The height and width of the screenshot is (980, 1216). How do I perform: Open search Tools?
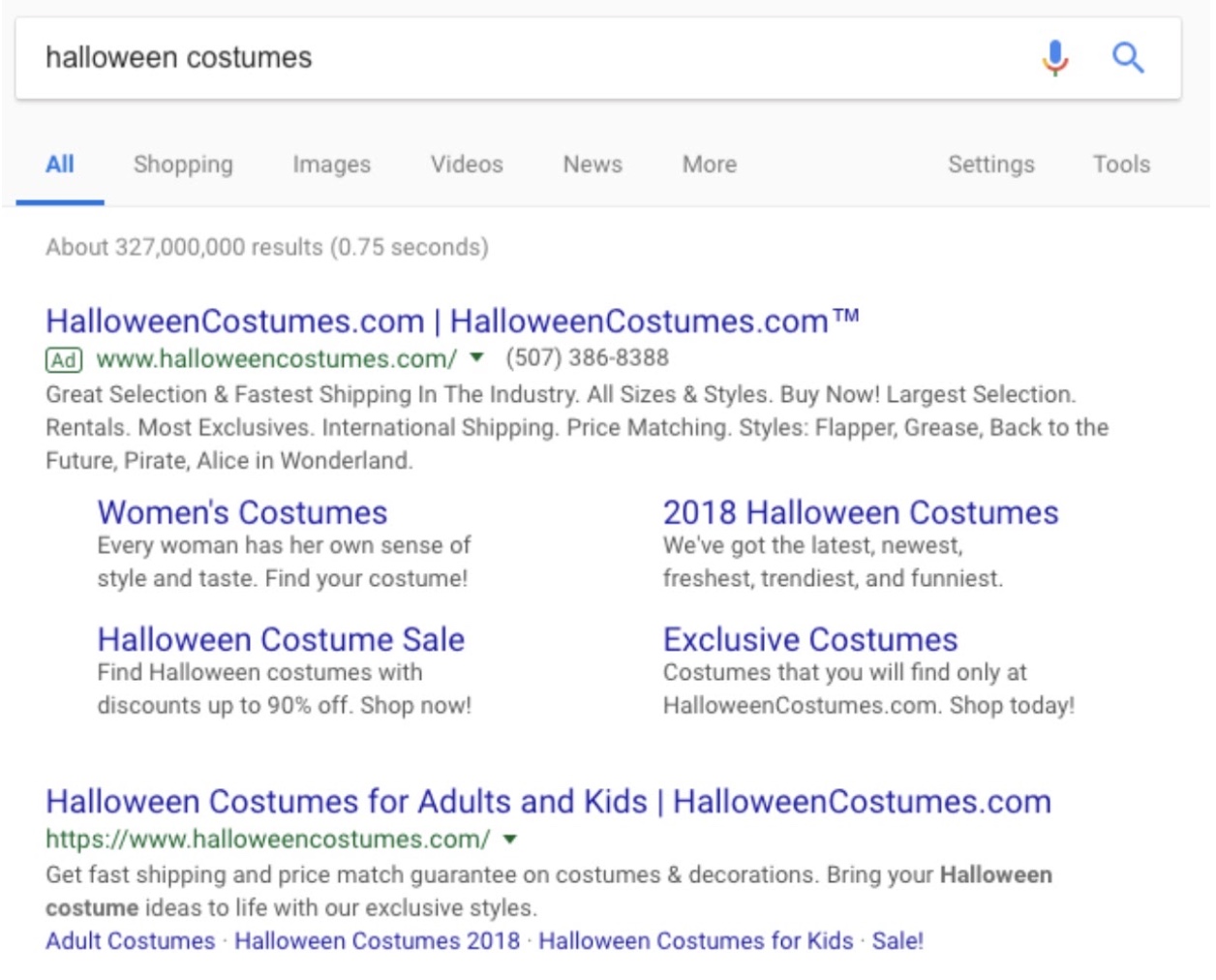coord(1121,165)
